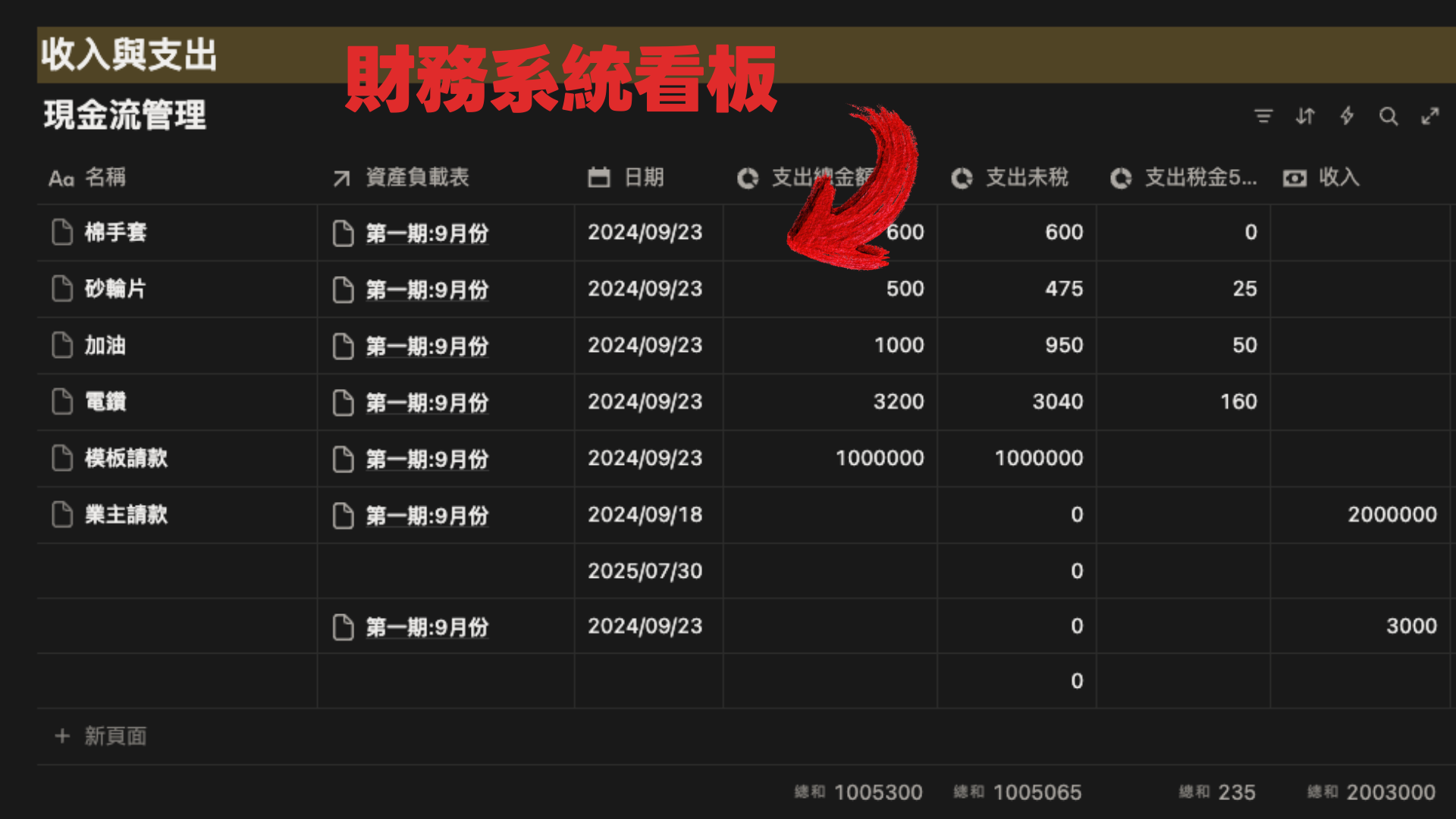Click page icon beside 電鑽 entry
1456x819 pixels.
coord(62,402)
